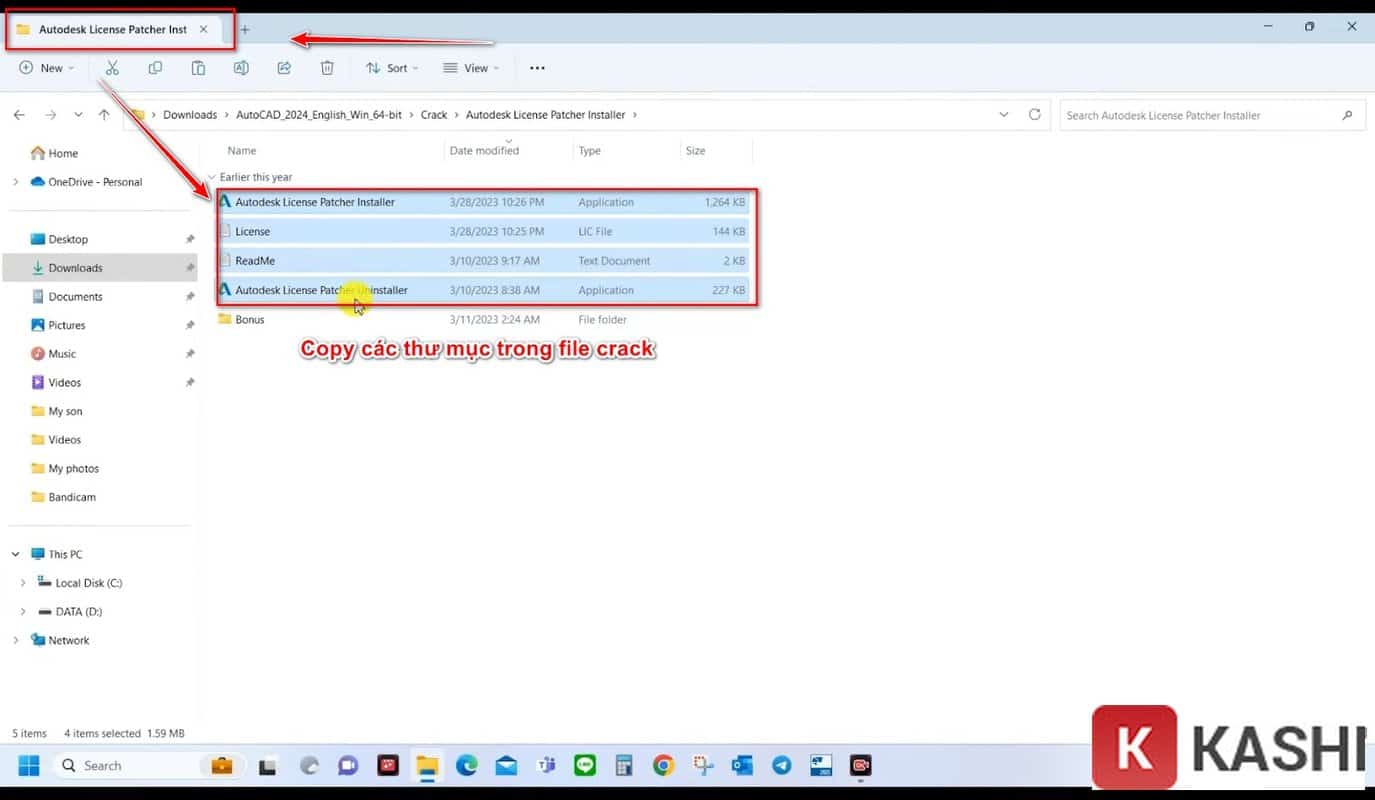Open the View dropdown menu
This screenshot has height=800, width=1375.
470,67
